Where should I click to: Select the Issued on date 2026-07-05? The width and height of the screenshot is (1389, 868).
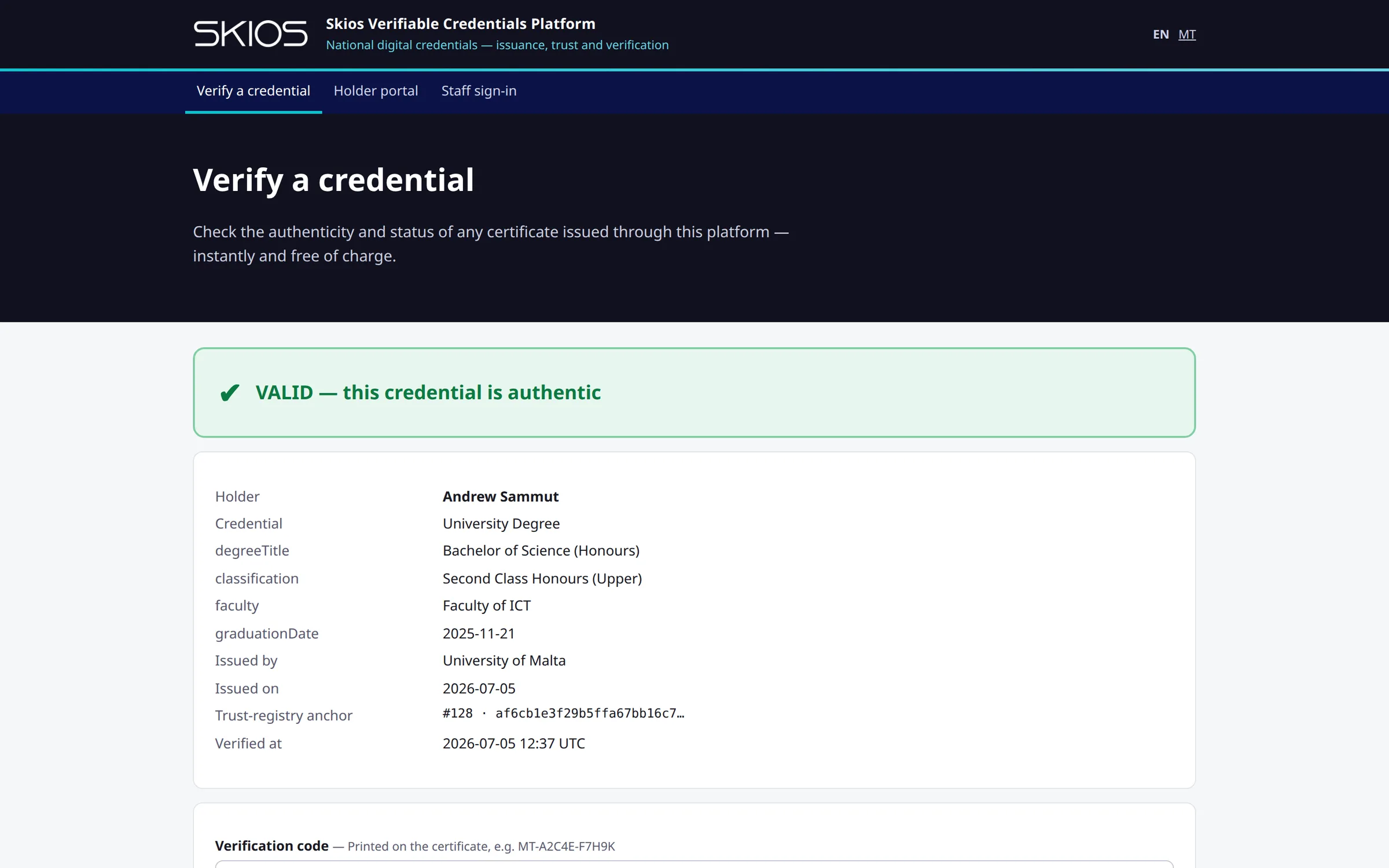click(x=479, y=689)
